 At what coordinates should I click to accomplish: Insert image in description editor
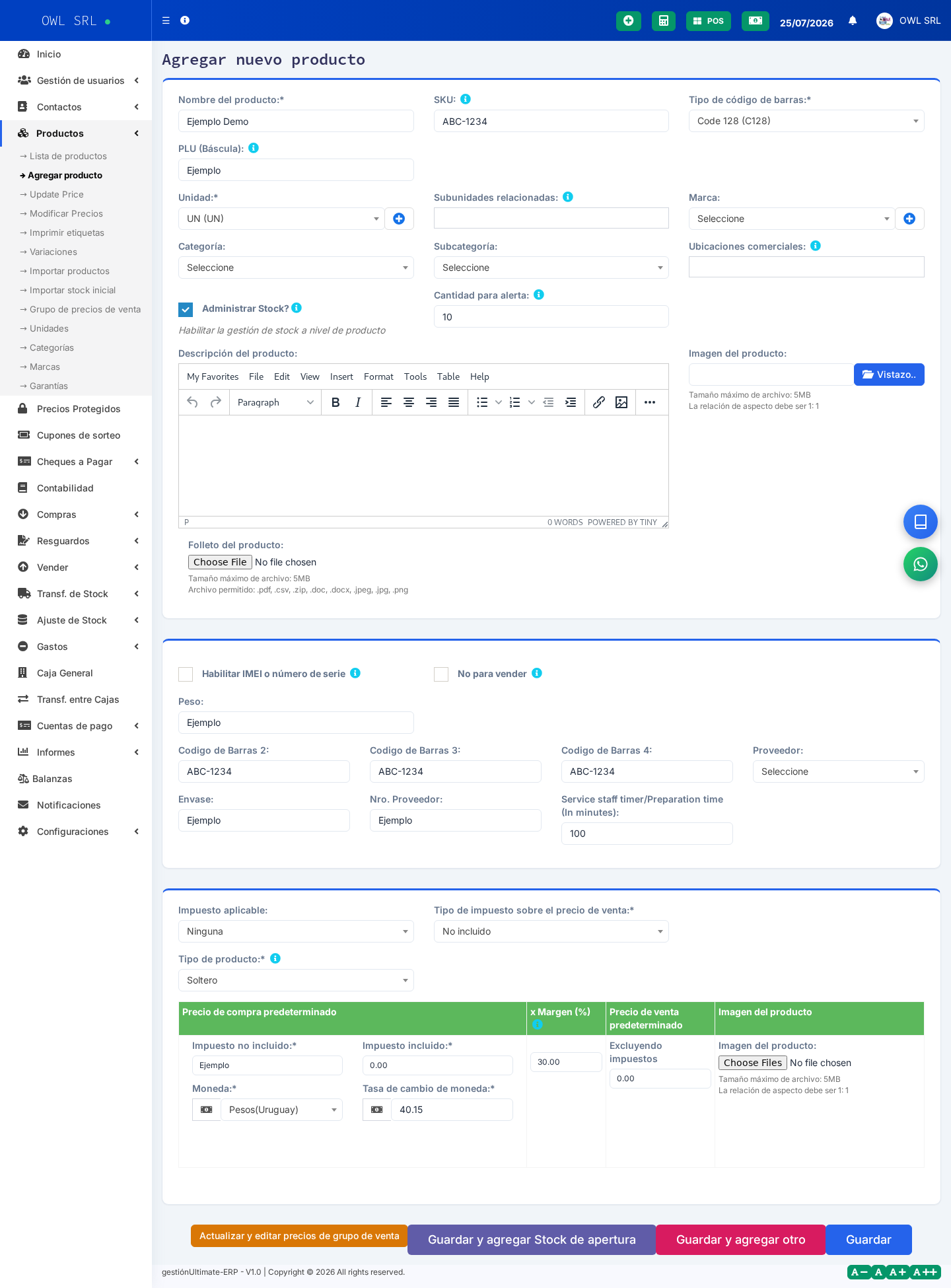[621, 402]
